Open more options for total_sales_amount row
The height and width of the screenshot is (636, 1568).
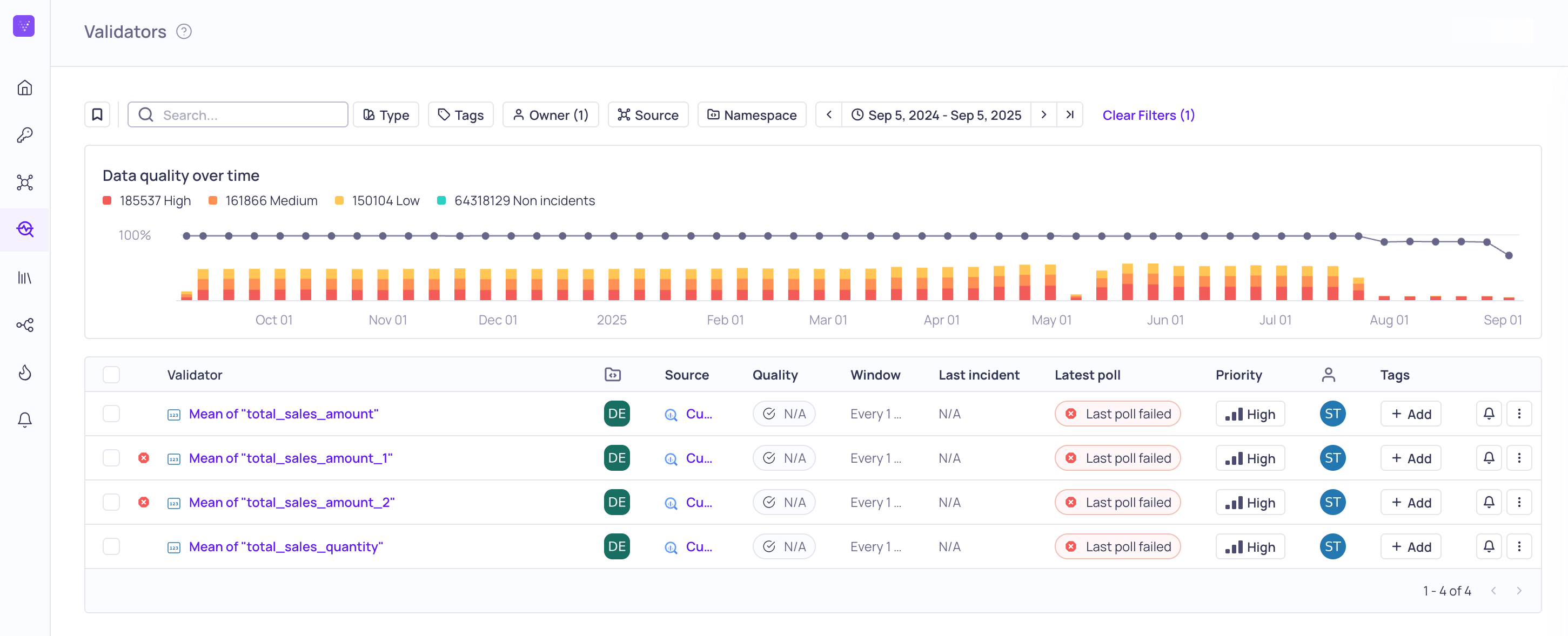pyautogui.click(x=1519, y=414)
